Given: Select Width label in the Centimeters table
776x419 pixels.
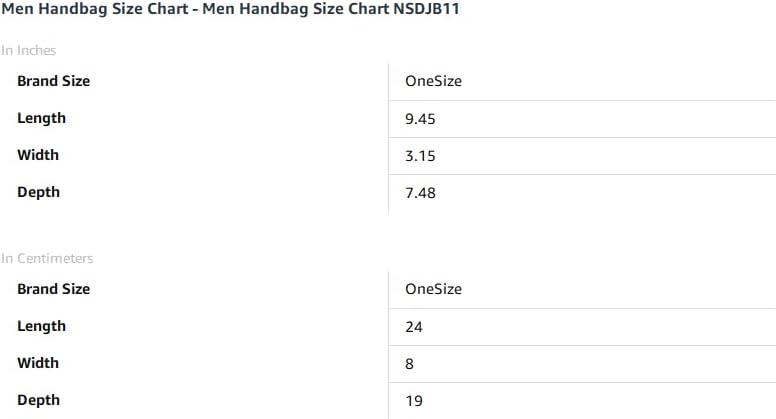Looking at the screenshot, I should 38,363.
